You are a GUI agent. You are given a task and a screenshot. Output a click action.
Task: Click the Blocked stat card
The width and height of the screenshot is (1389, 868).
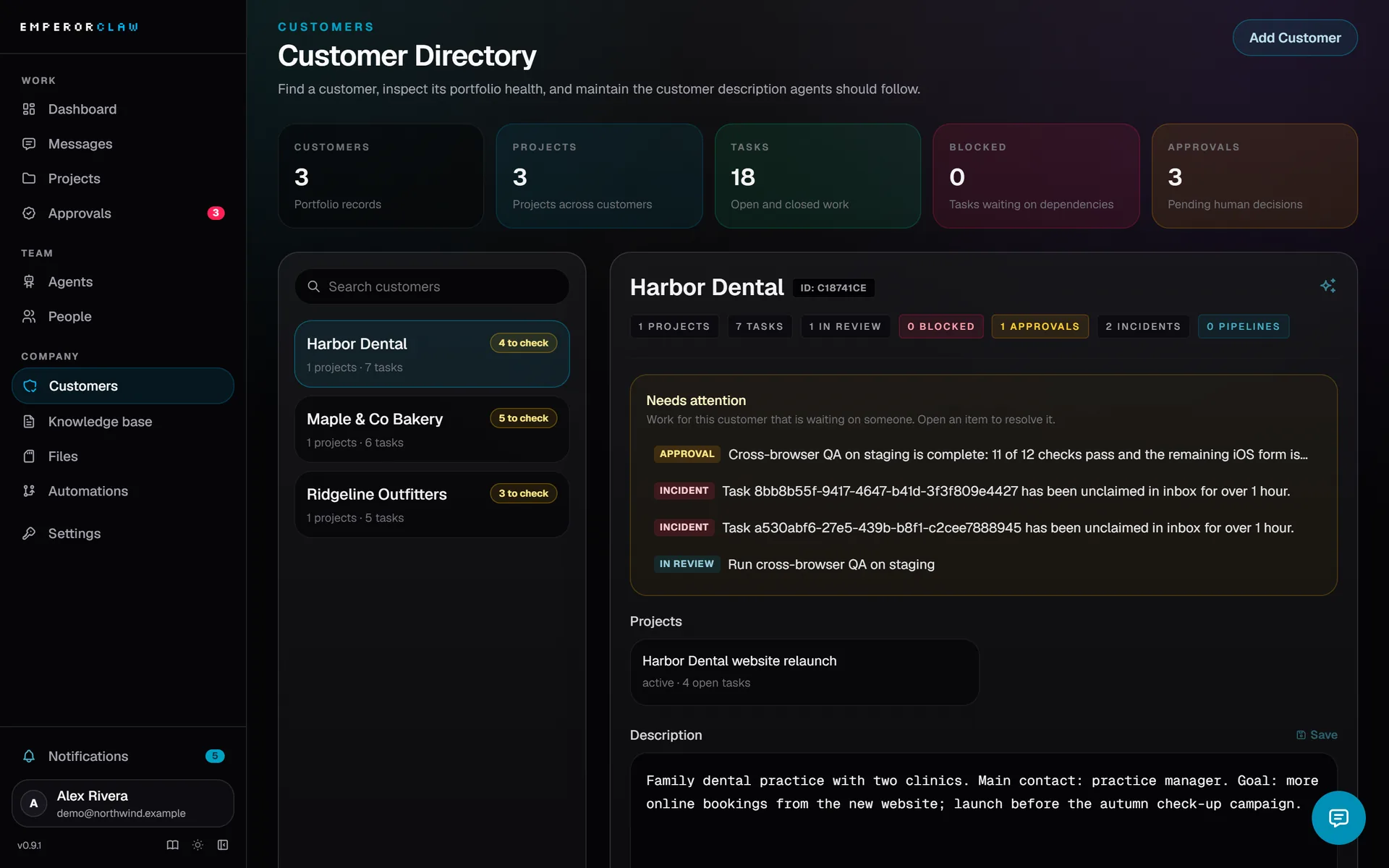[x=1036, y=176]
